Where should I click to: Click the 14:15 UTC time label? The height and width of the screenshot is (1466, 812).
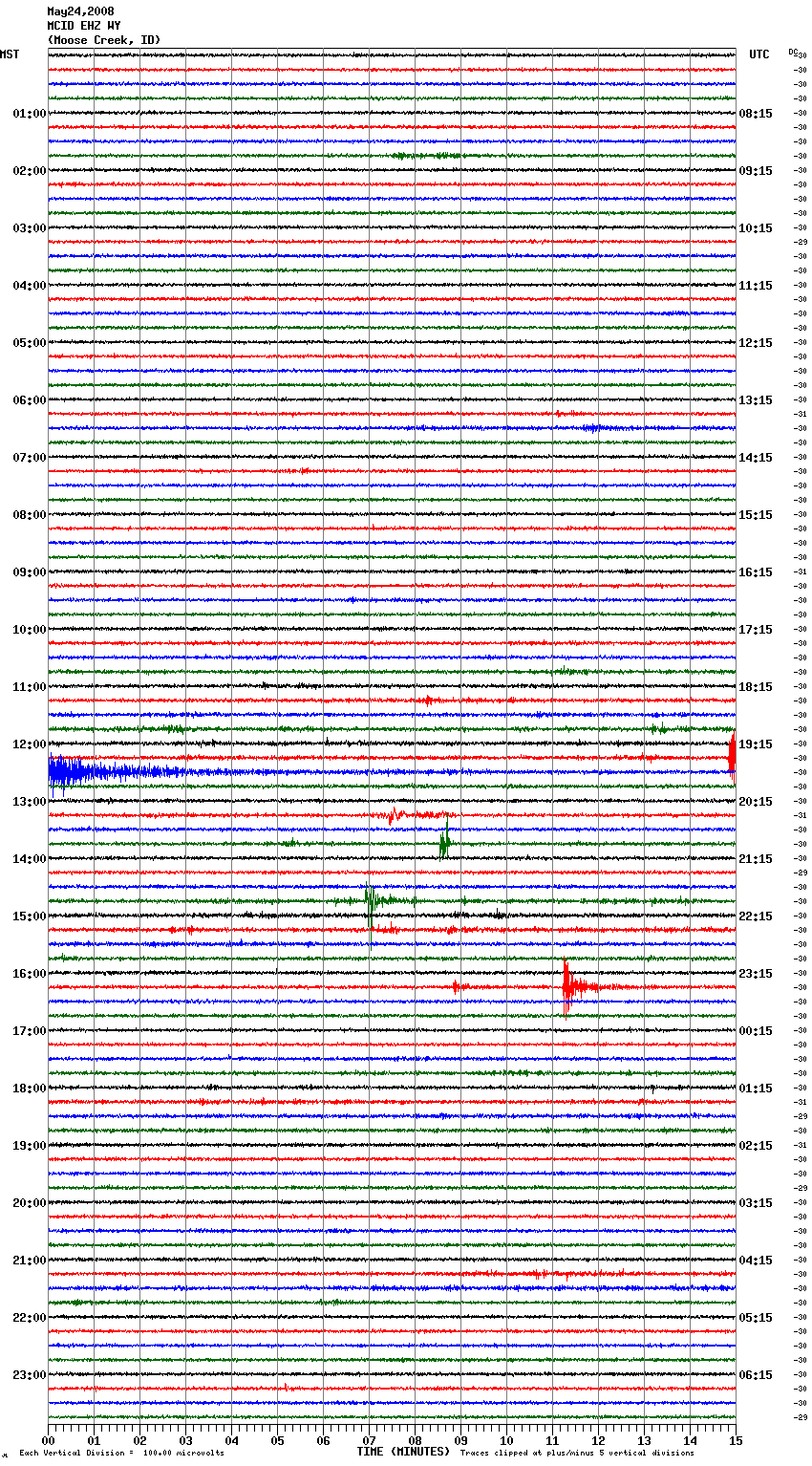click(x=756, y=458)
